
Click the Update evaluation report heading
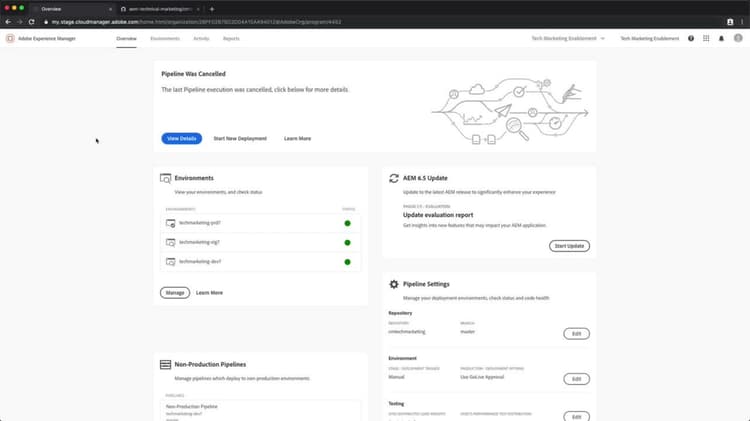[438, 215]
